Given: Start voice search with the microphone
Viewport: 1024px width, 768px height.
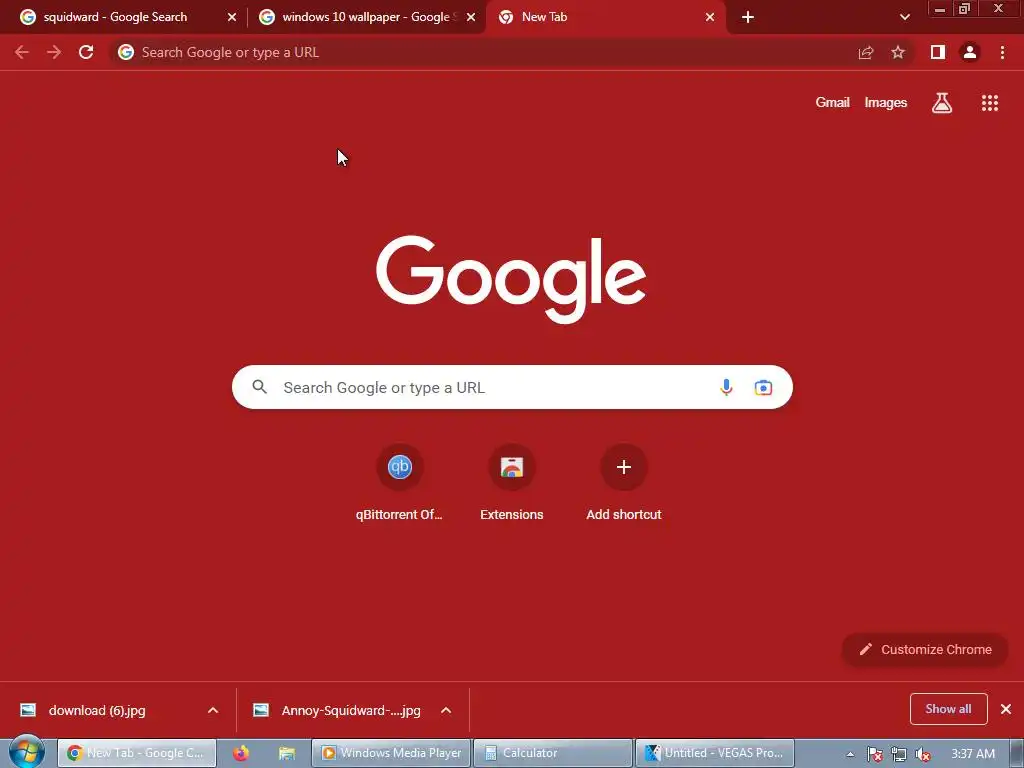Looking at the screenshot, I should (726, 387).
